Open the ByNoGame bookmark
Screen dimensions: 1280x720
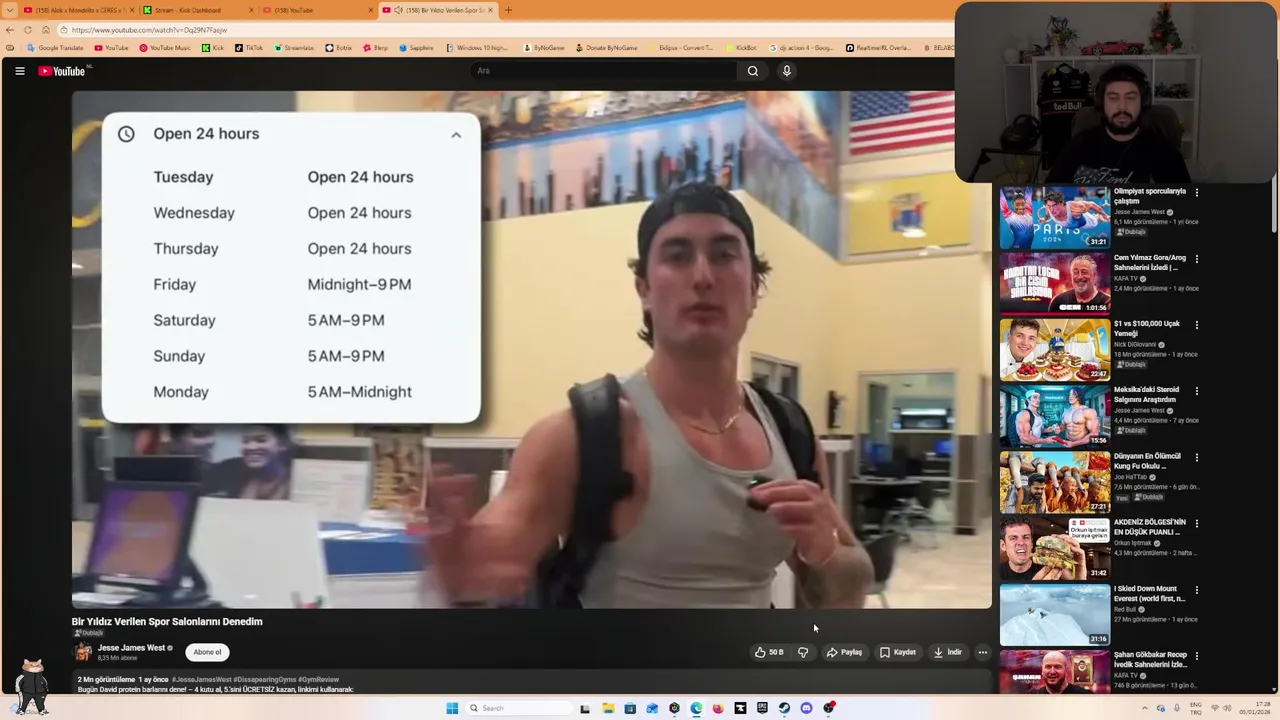544,48
